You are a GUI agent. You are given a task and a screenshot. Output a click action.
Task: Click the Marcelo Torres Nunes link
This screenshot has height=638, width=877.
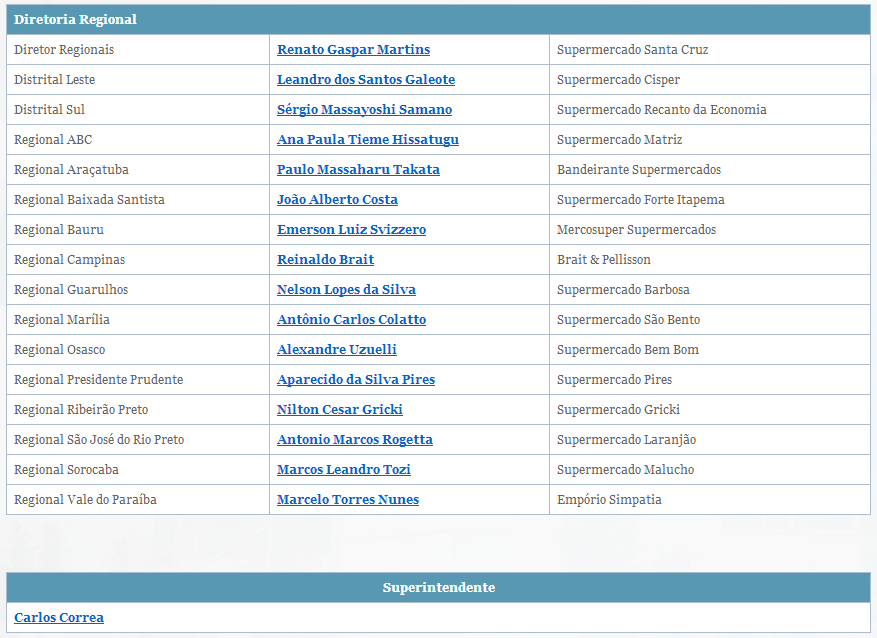click(348, 500)
